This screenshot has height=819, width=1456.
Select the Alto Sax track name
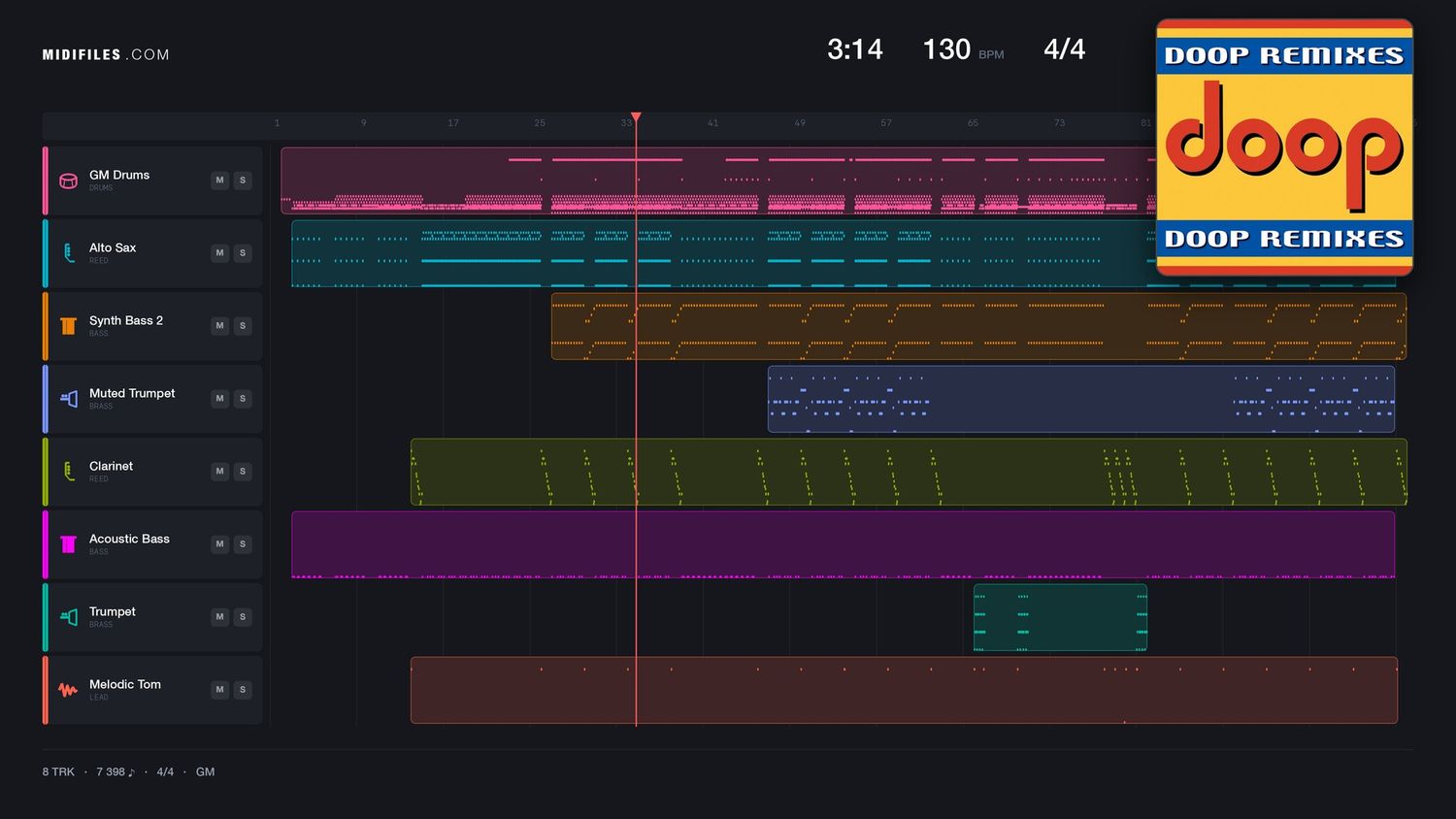click(113, 247)
